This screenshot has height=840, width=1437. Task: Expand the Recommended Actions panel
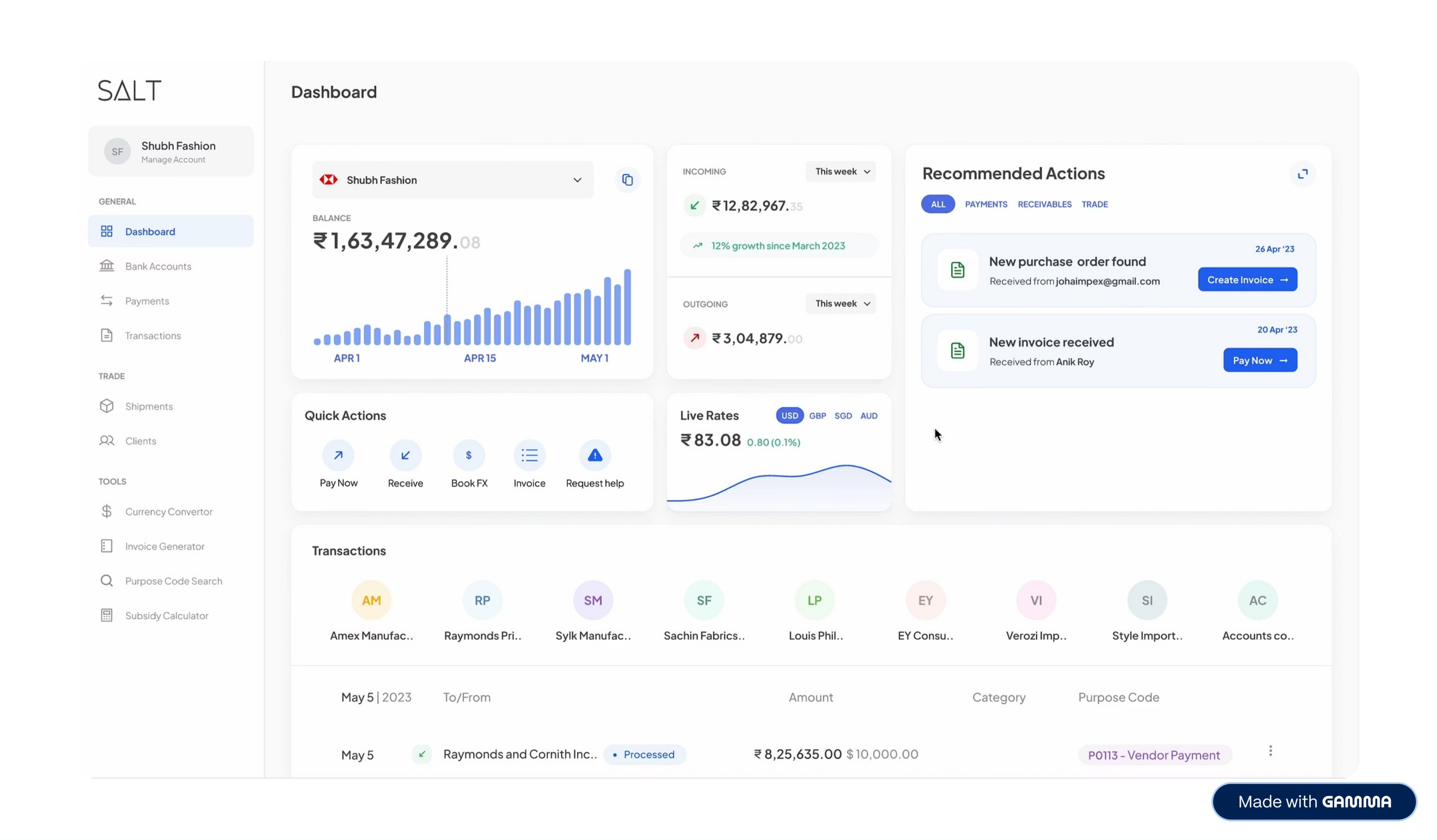tap(1302, 174)
